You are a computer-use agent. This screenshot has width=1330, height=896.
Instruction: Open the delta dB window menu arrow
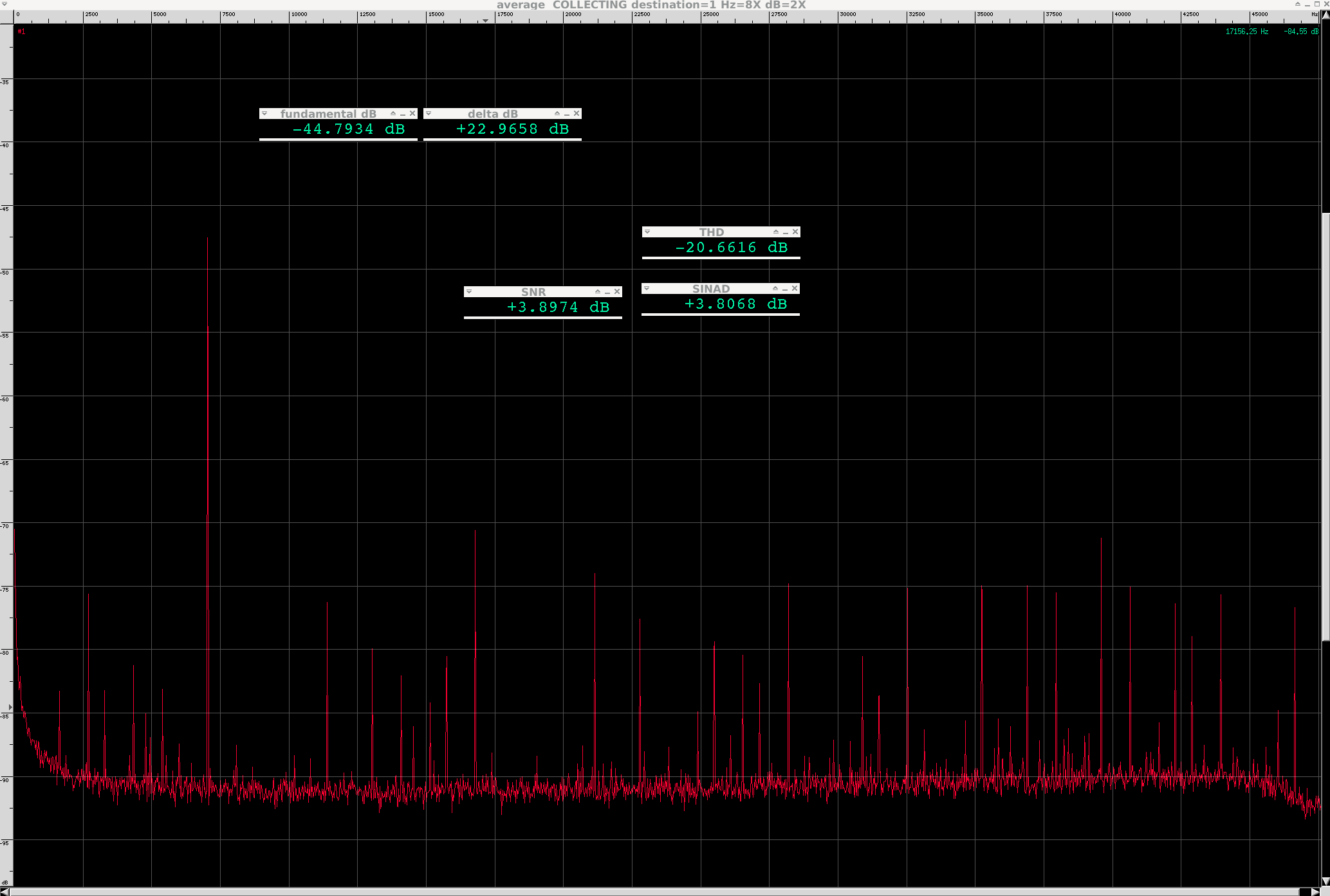(x=429, y=114)
